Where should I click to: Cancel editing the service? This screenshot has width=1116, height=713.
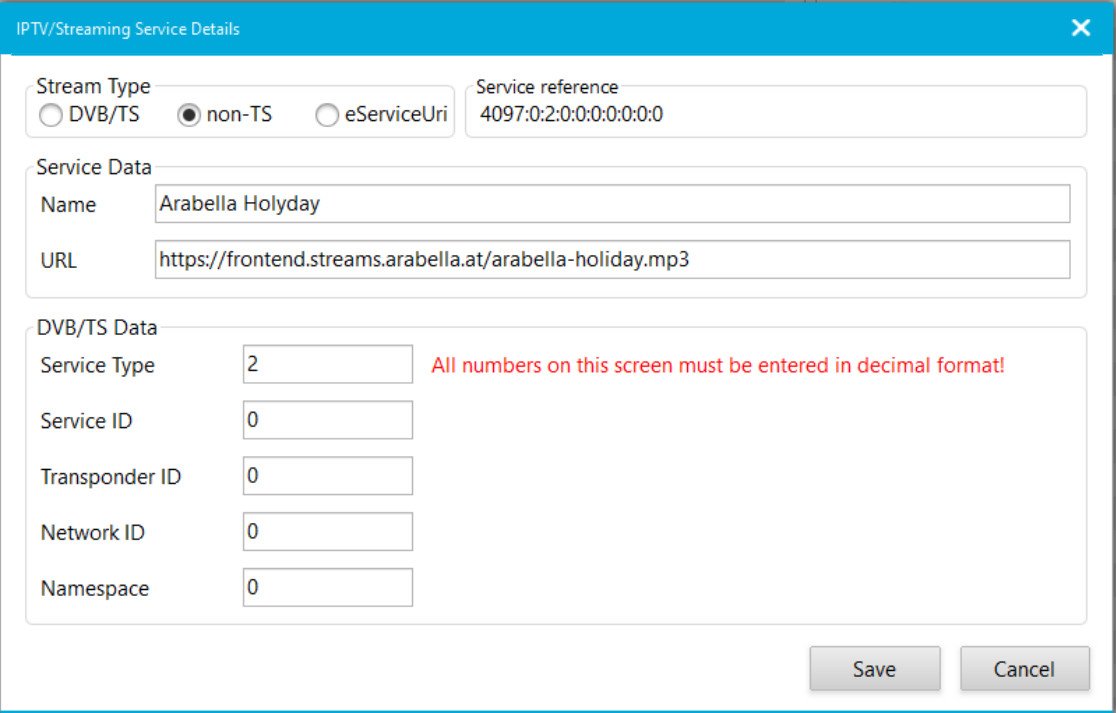[1024, 669]
